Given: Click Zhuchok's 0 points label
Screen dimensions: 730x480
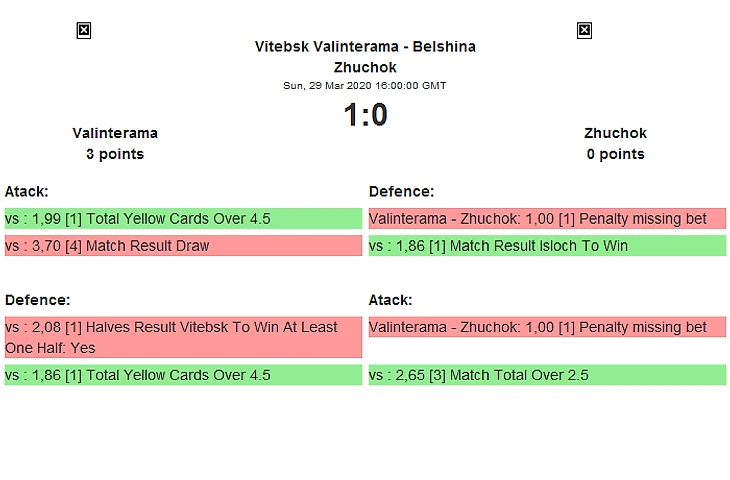Looking at the screenshot, I should click(x=615, y=154).
